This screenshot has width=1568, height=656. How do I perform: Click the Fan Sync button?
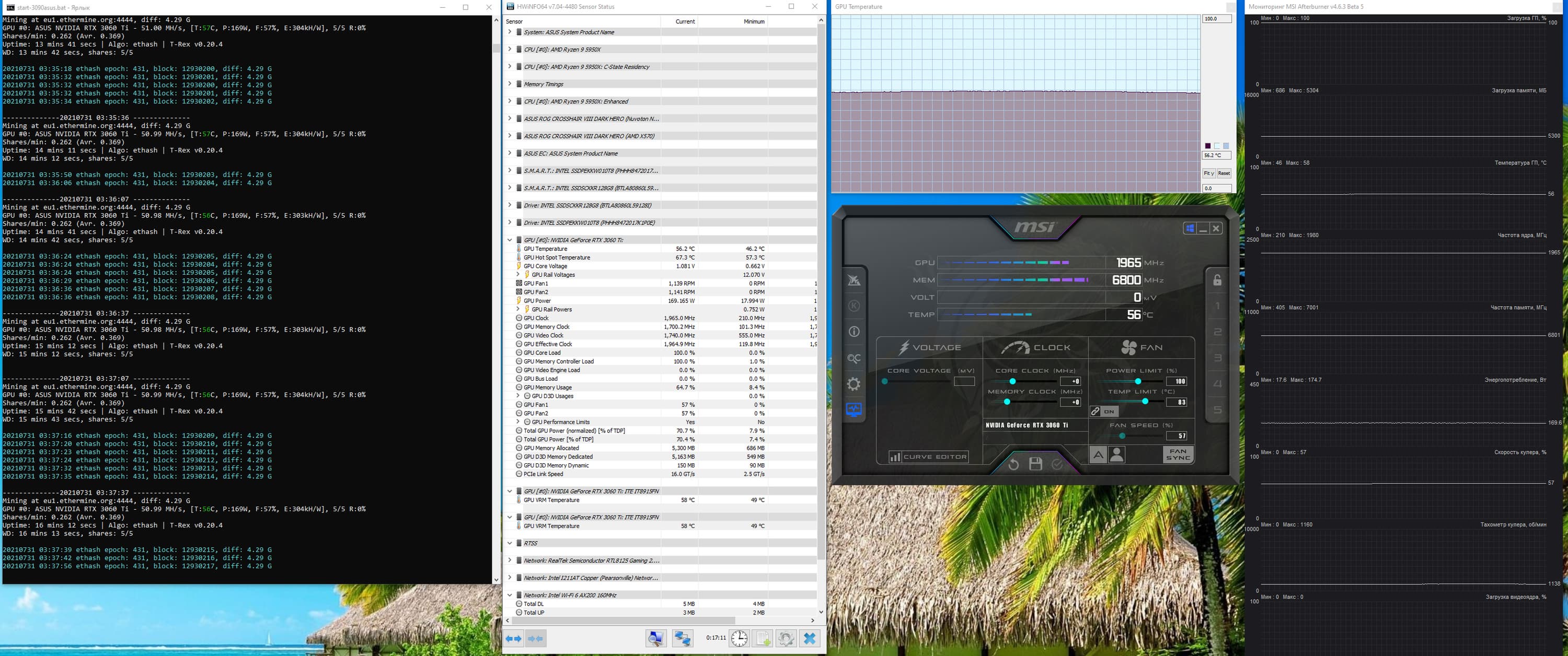click(x=1178, y=454)
